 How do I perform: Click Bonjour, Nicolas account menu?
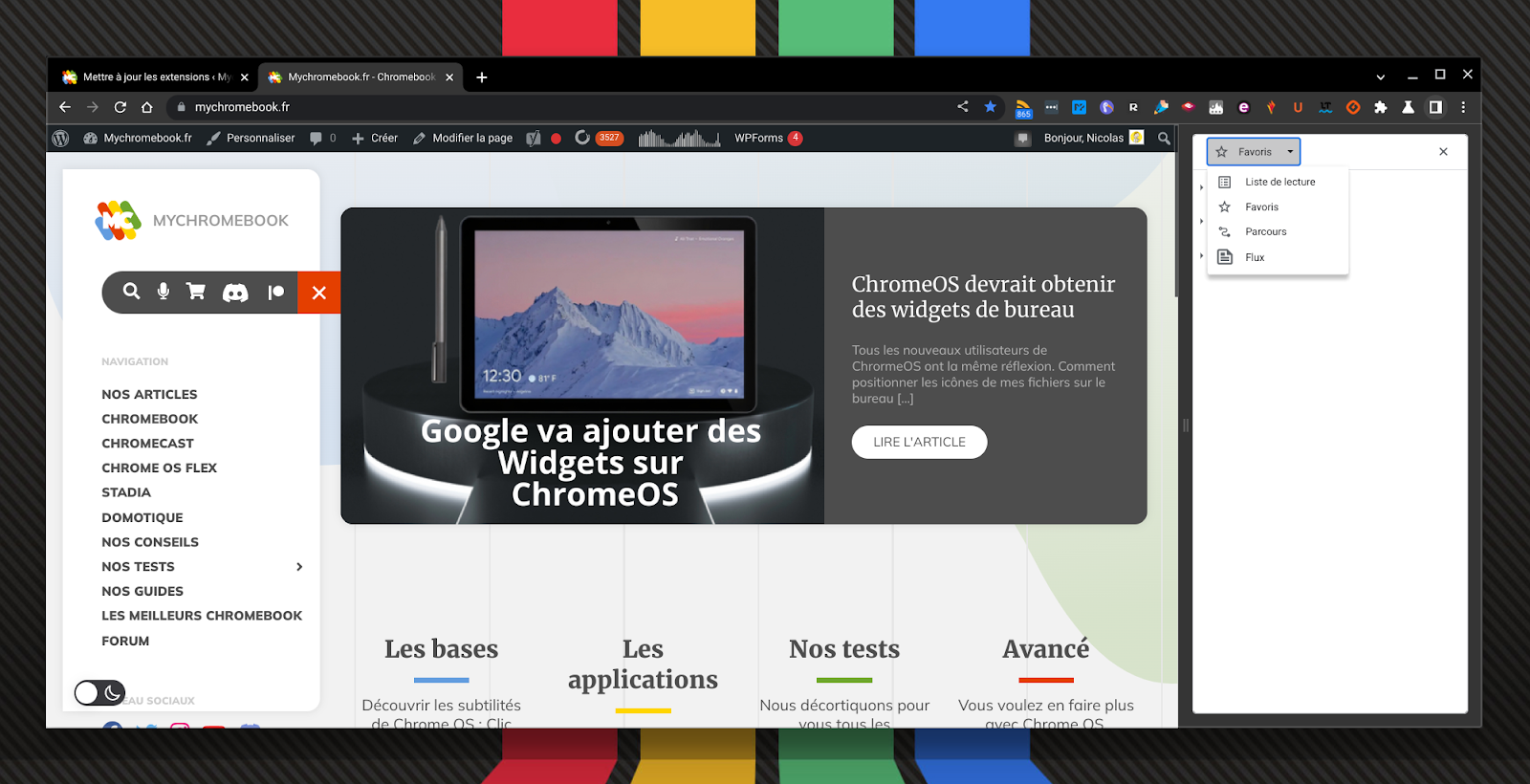[1093, 138]
